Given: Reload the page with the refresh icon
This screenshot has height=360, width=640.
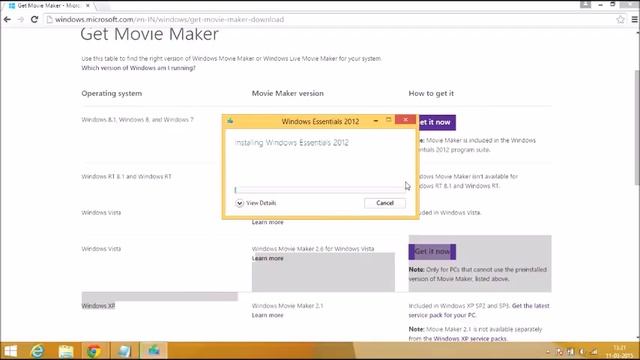Looking at the screenshot, I should pos(34,19).
